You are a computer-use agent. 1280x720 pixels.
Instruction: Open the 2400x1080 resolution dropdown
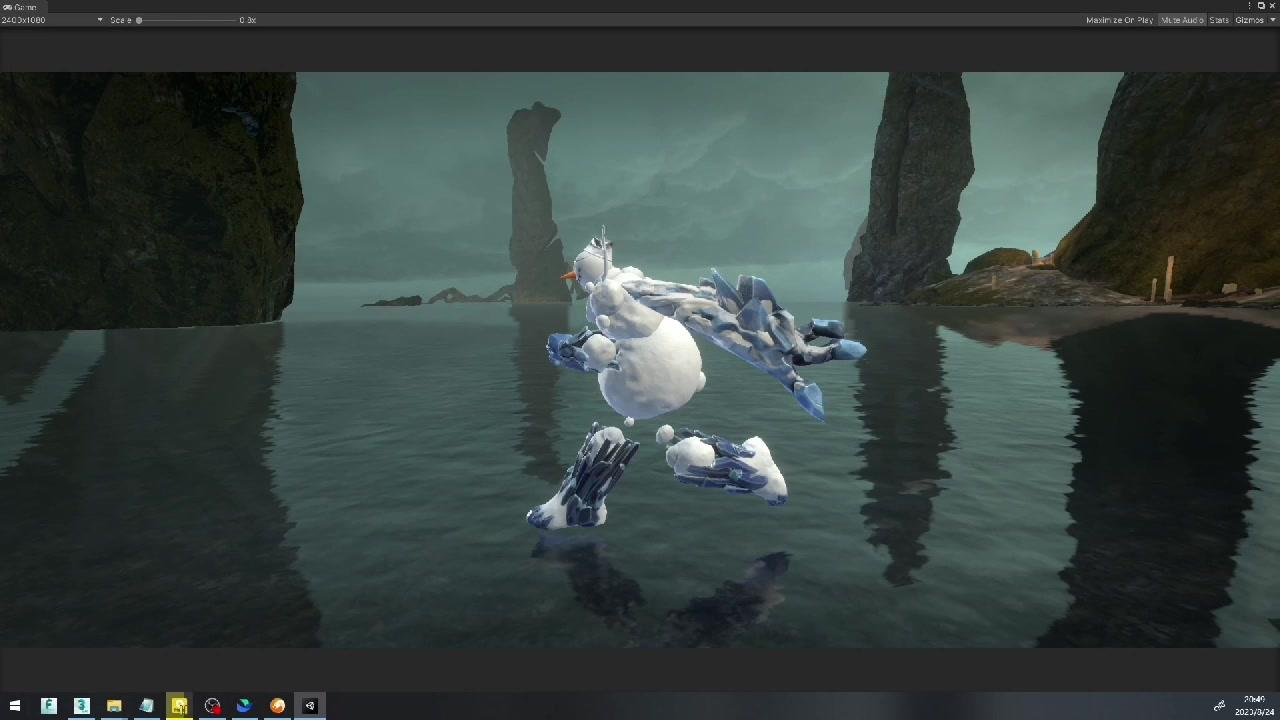(x=52, y=20)
